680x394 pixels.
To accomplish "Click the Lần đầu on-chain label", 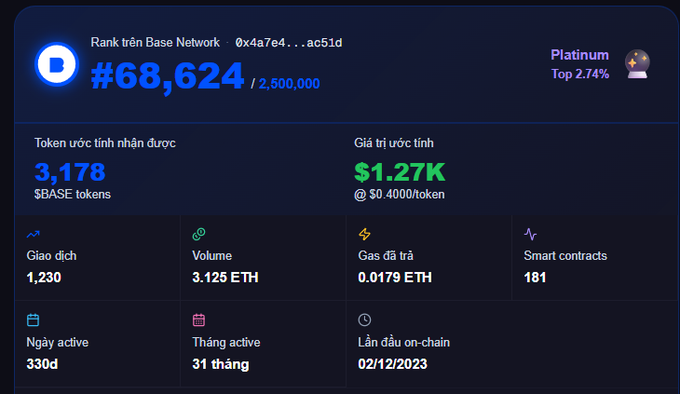I will pos(404,342).
